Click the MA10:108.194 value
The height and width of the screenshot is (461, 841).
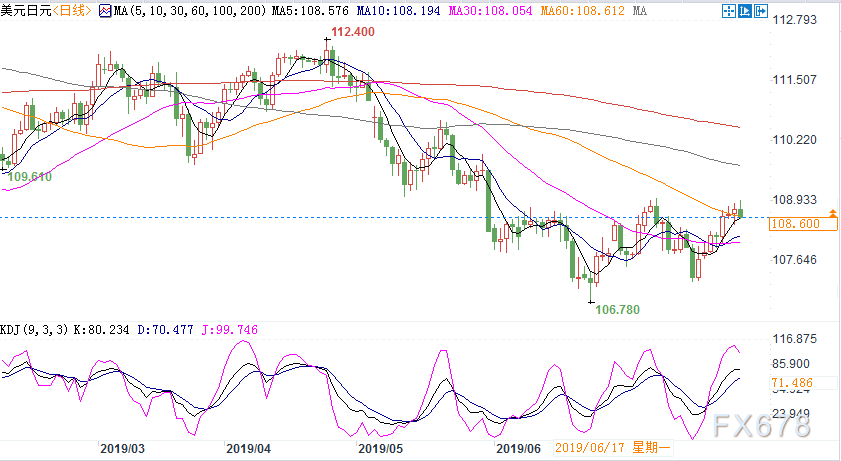click(399, 11)
